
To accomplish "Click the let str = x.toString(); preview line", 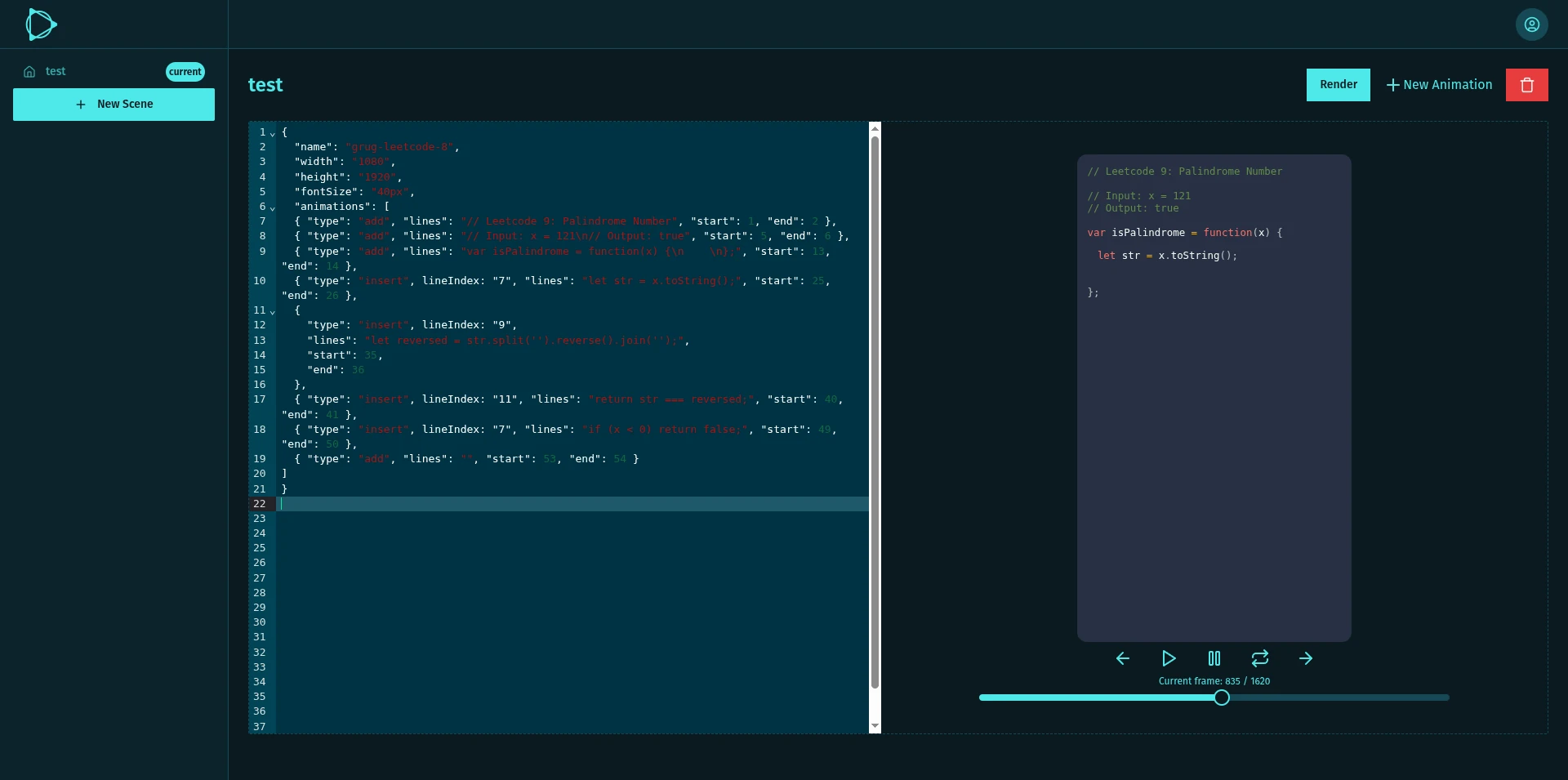I will (x=1168, y=256).
